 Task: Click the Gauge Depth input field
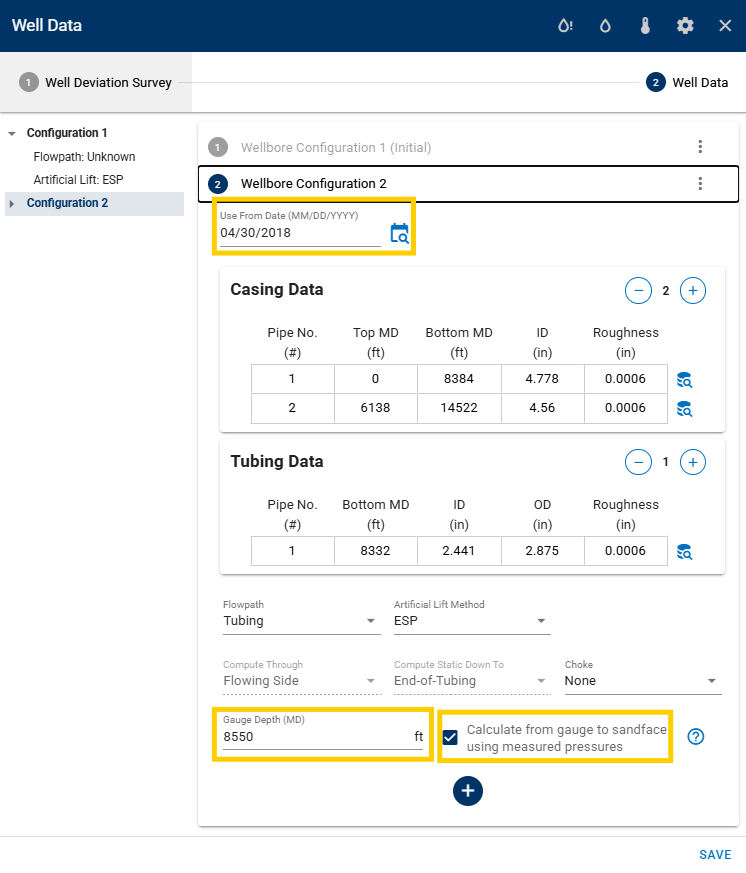coord(315,737)
